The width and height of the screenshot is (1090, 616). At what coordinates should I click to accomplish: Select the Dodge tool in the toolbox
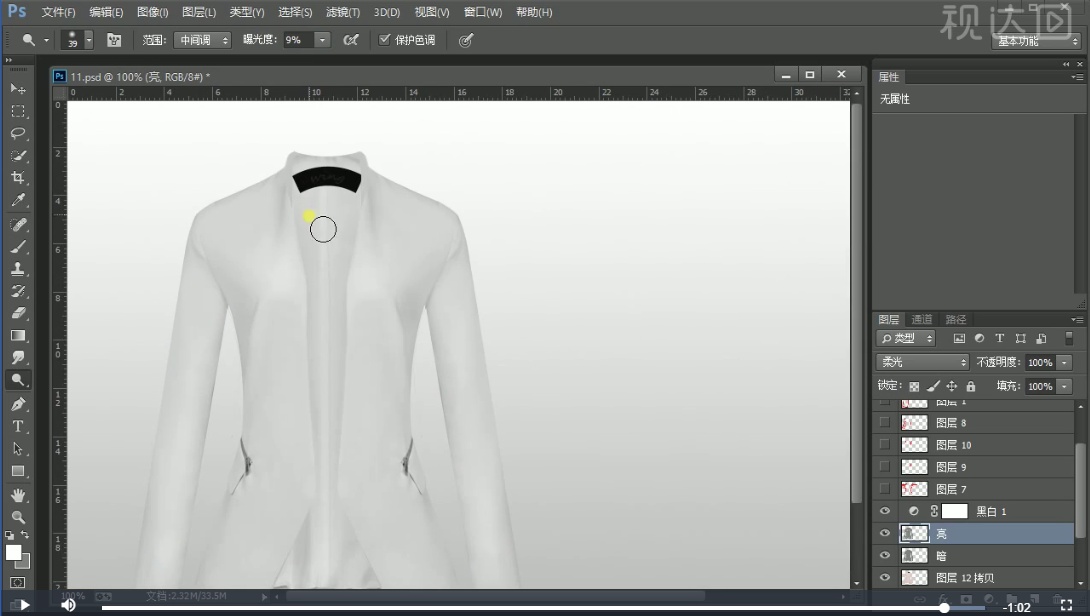(18, 380)
